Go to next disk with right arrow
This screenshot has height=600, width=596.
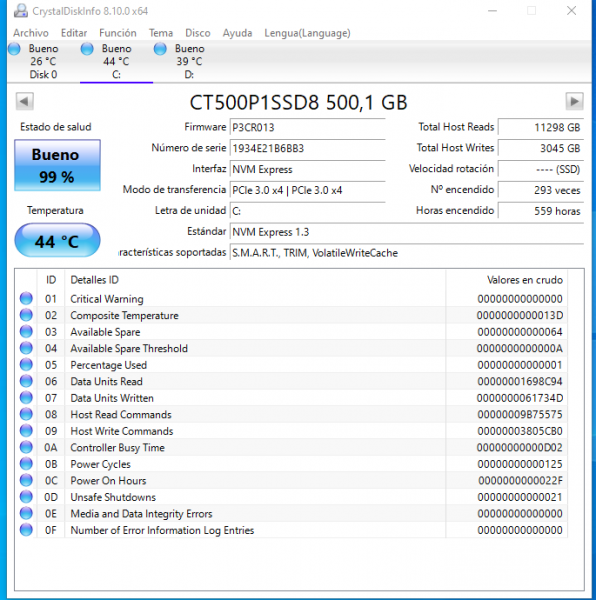click(574, 102)
